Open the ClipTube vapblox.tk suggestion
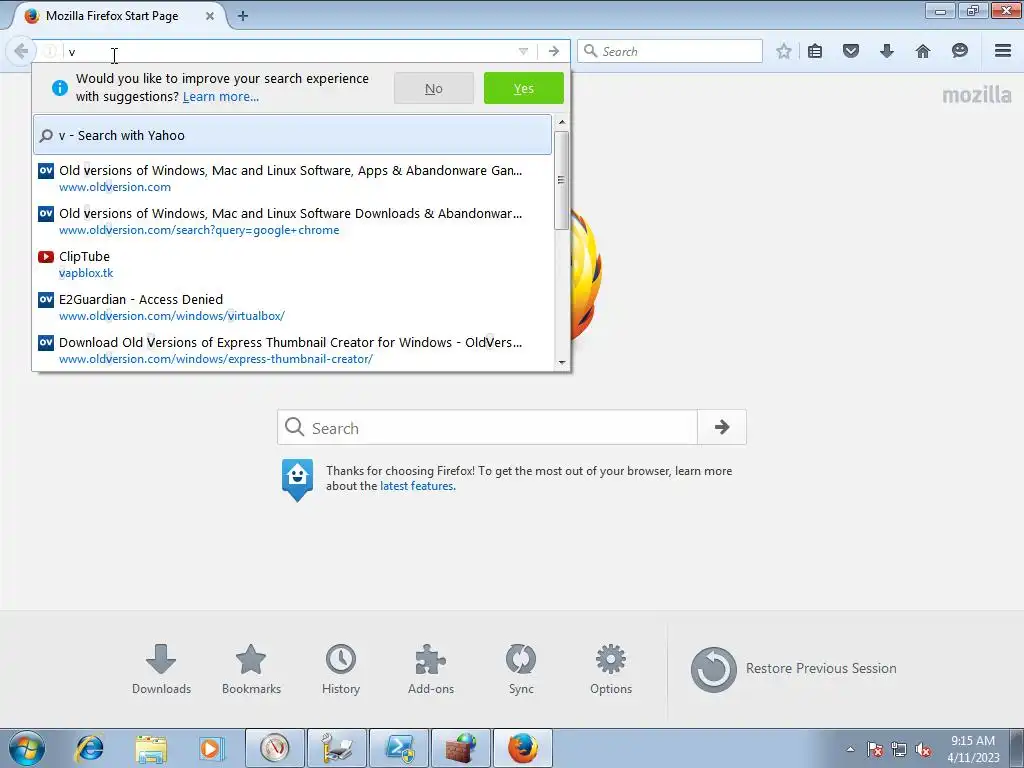 pyautogui.click(x=293, y=264)
